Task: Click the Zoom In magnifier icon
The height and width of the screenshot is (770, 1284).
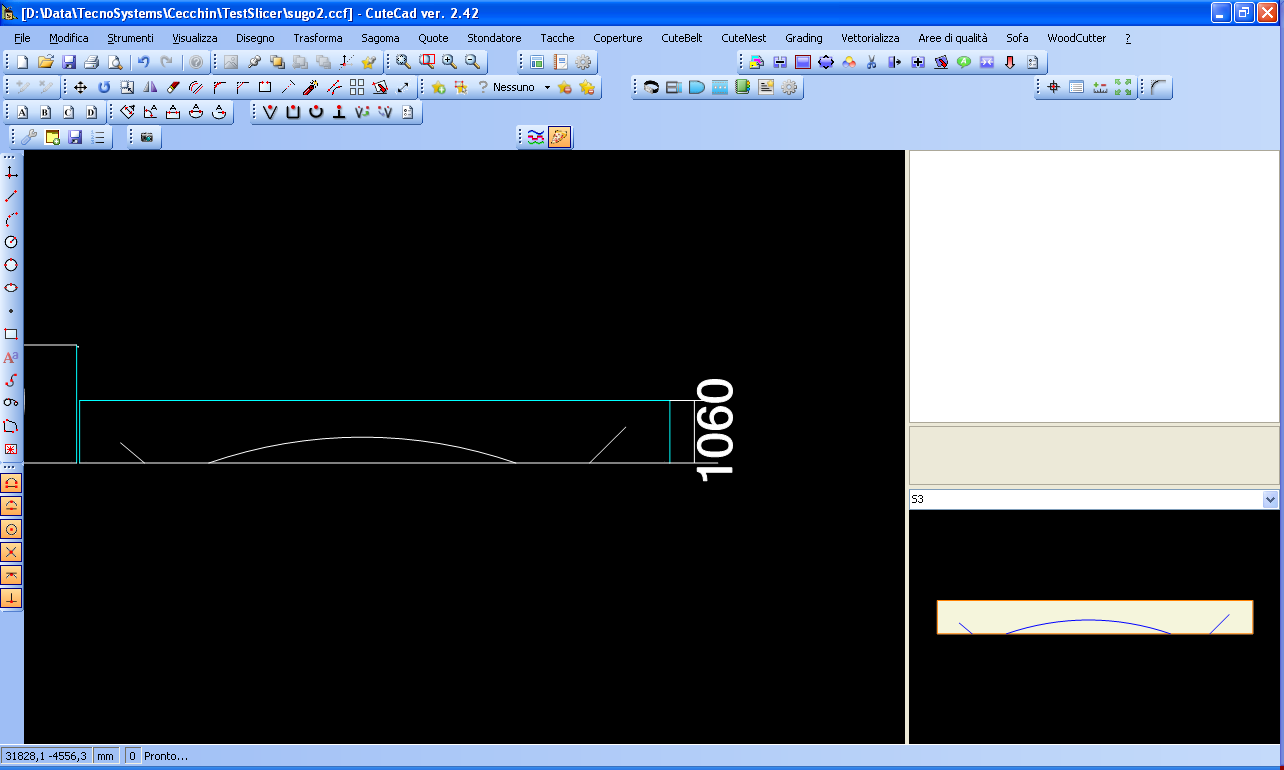Action: pos(450,62)
